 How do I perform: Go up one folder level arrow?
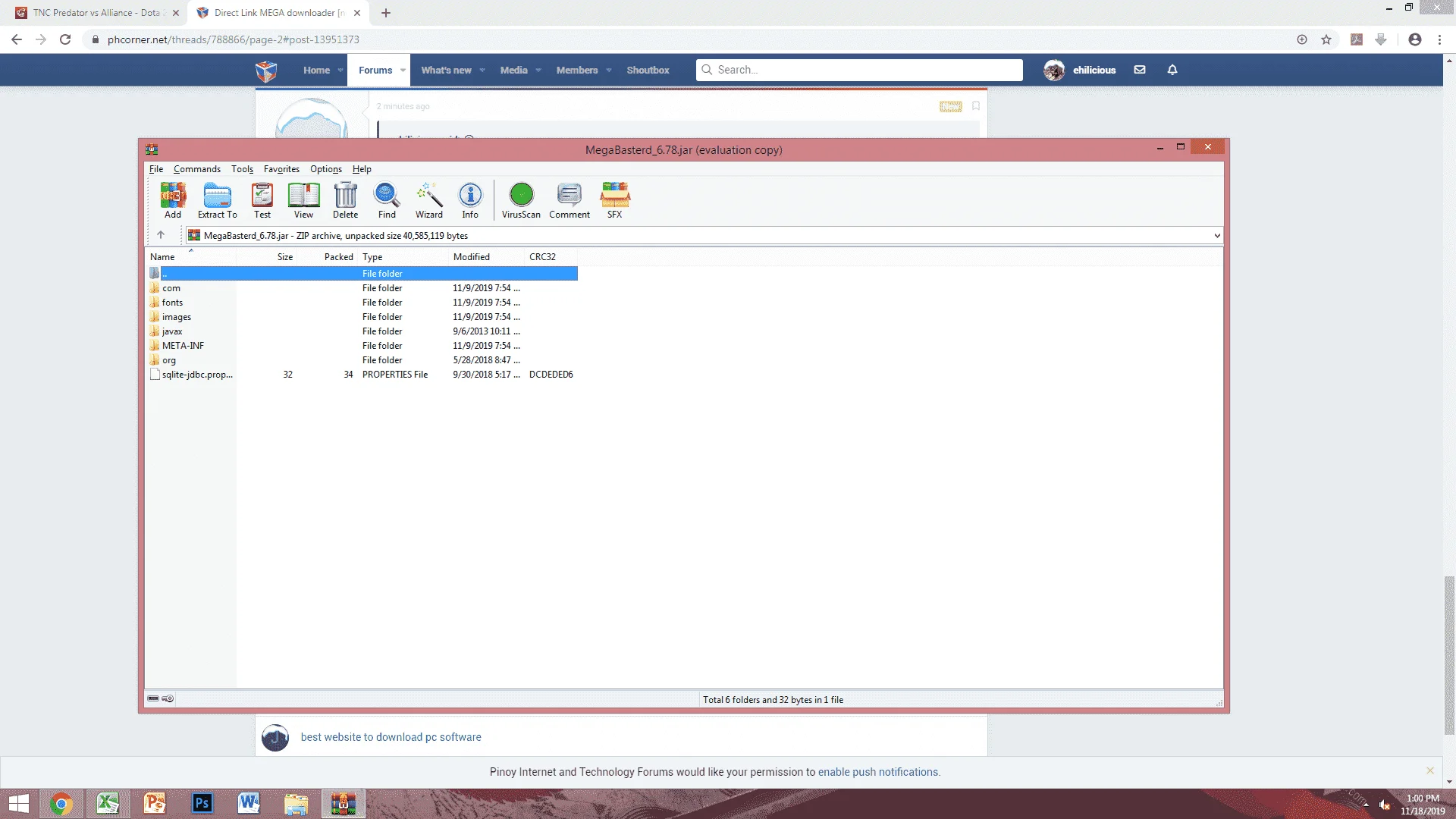click(x=161, y=235)
